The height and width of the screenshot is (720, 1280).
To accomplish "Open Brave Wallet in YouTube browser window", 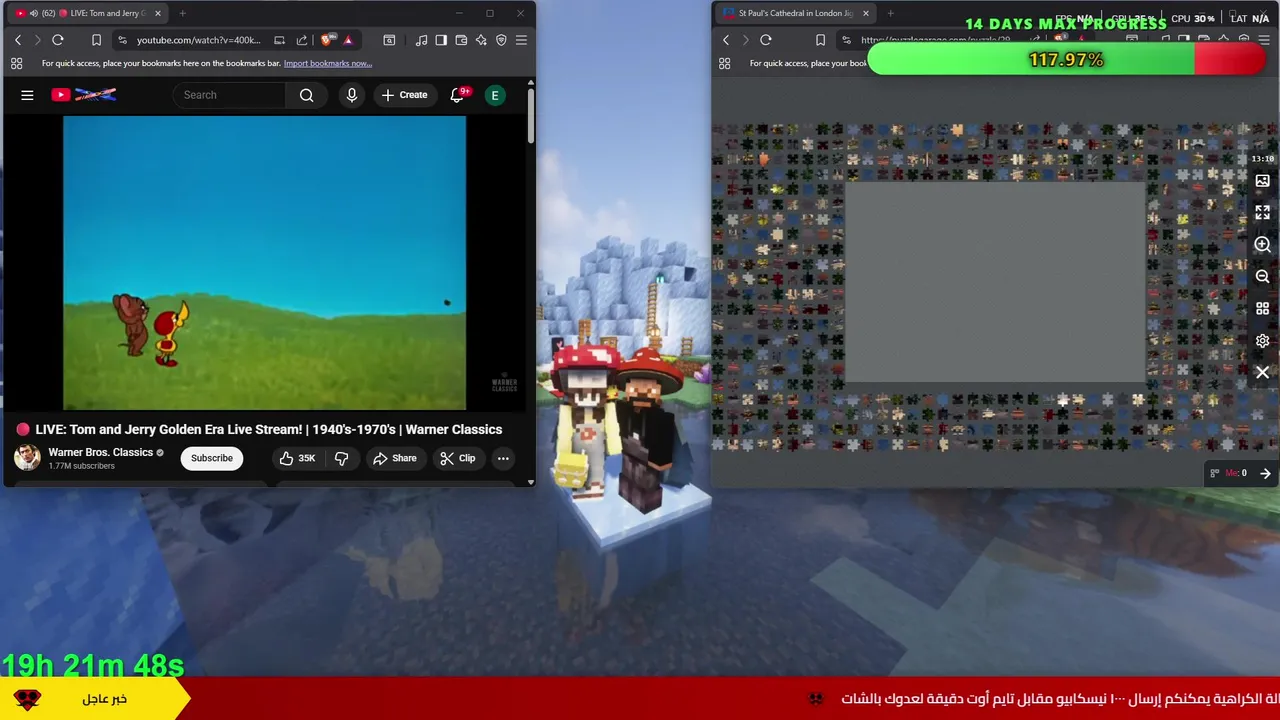I will click(461, 40).
